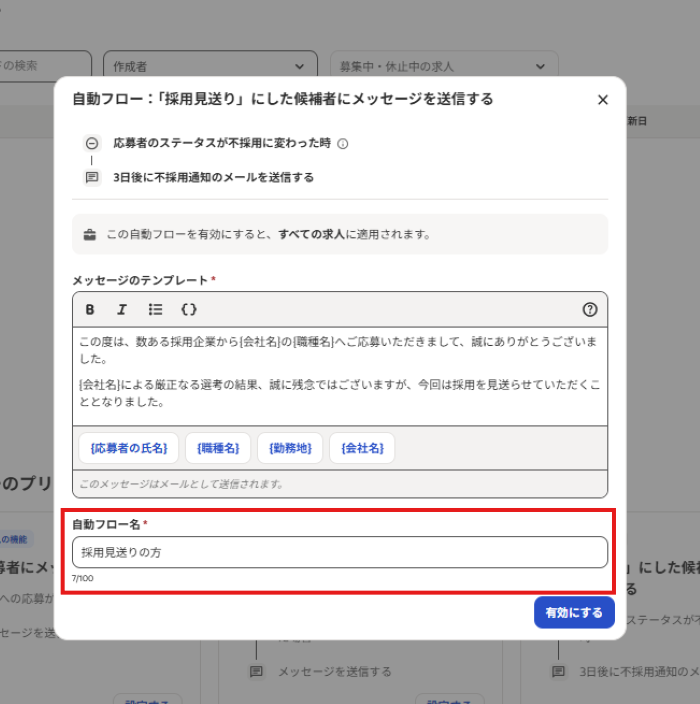Image resolution: width=700 pixels, height=704 pixels.
Task: Click the minus circle trigger step icon
Action: tap(92, 143)
